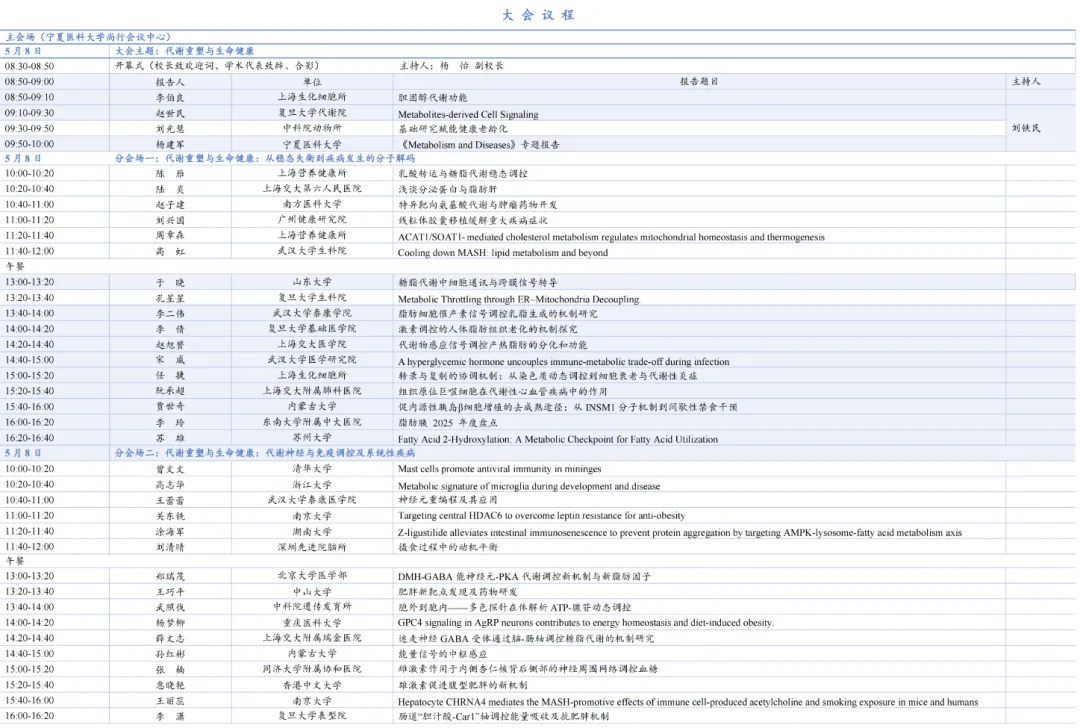This screenshot has width=1080, height=728.
Task: Select the institution '上海交大第六人民医院'
Action: (312, 189)
